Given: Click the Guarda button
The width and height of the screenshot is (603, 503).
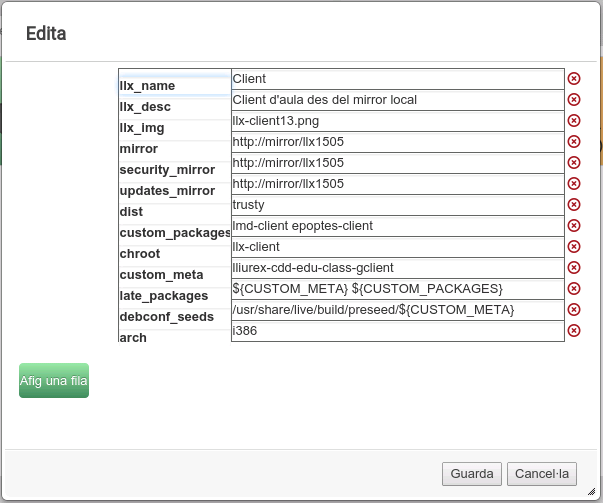Looking at the screenshot, I should (x=472, y=473).
